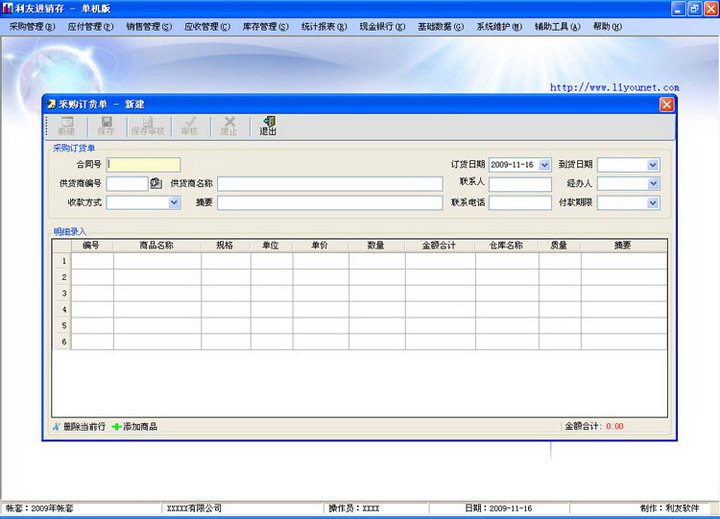Select row 6 header in the detail grid
Image resolution: width=720 pixels, height=519 pixels.
pos(62,342)
